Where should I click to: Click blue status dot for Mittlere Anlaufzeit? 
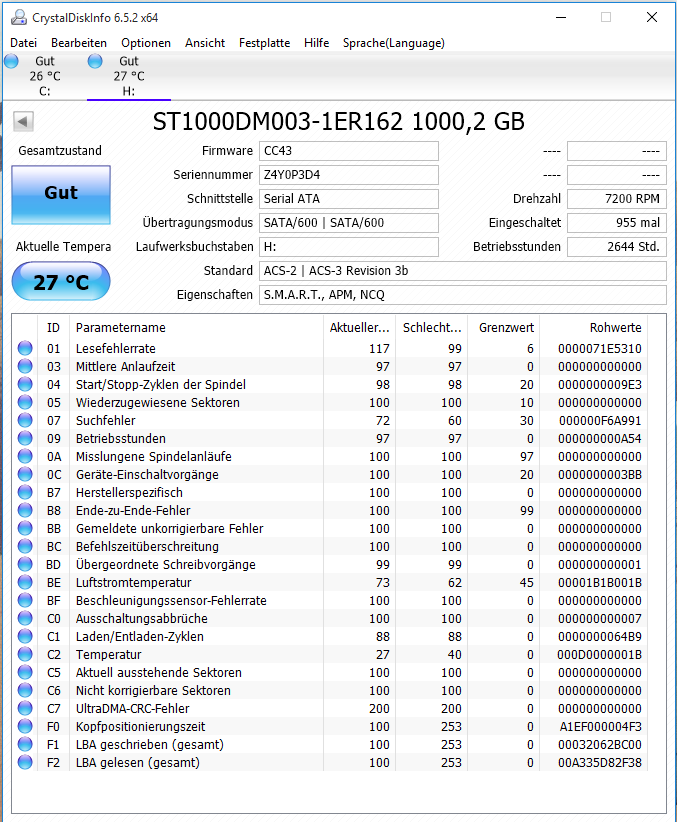25,366
